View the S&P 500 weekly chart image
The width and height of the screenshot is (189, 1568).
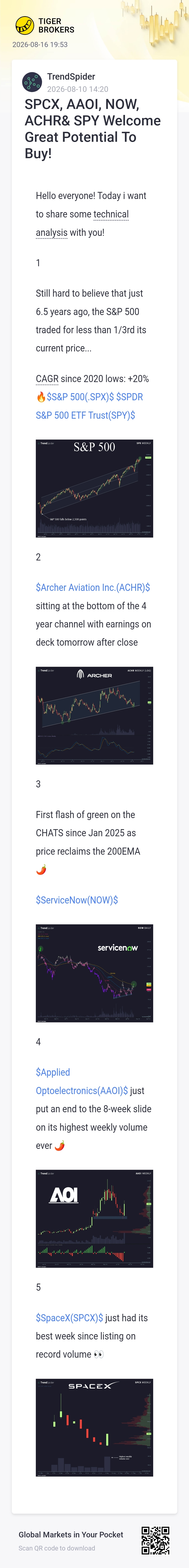(x=94, y=488)
